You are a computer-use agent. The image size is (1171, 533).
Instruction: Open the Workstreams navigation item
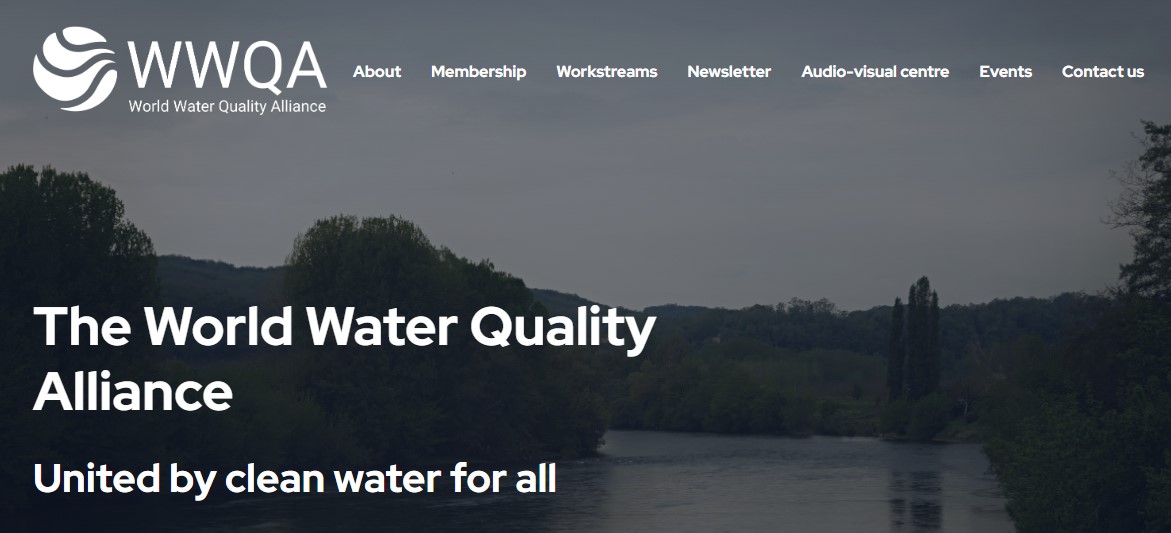pos(606,72)
